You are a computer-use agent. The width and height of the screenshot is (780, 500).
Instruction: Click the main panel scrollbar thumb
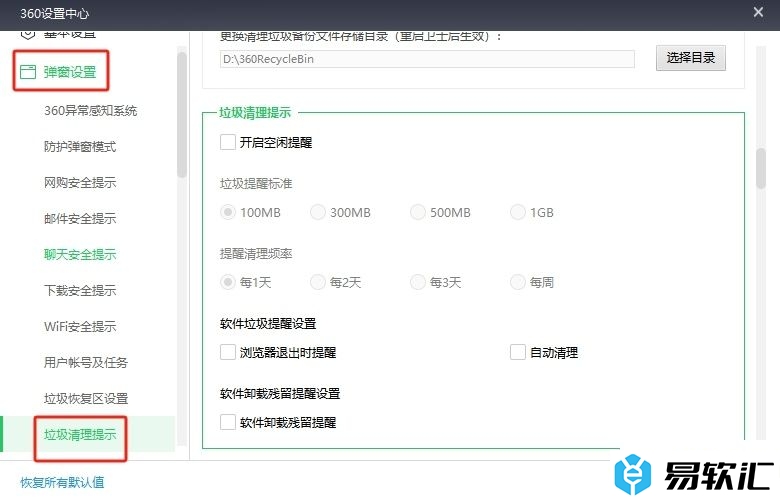pos(761,168)
